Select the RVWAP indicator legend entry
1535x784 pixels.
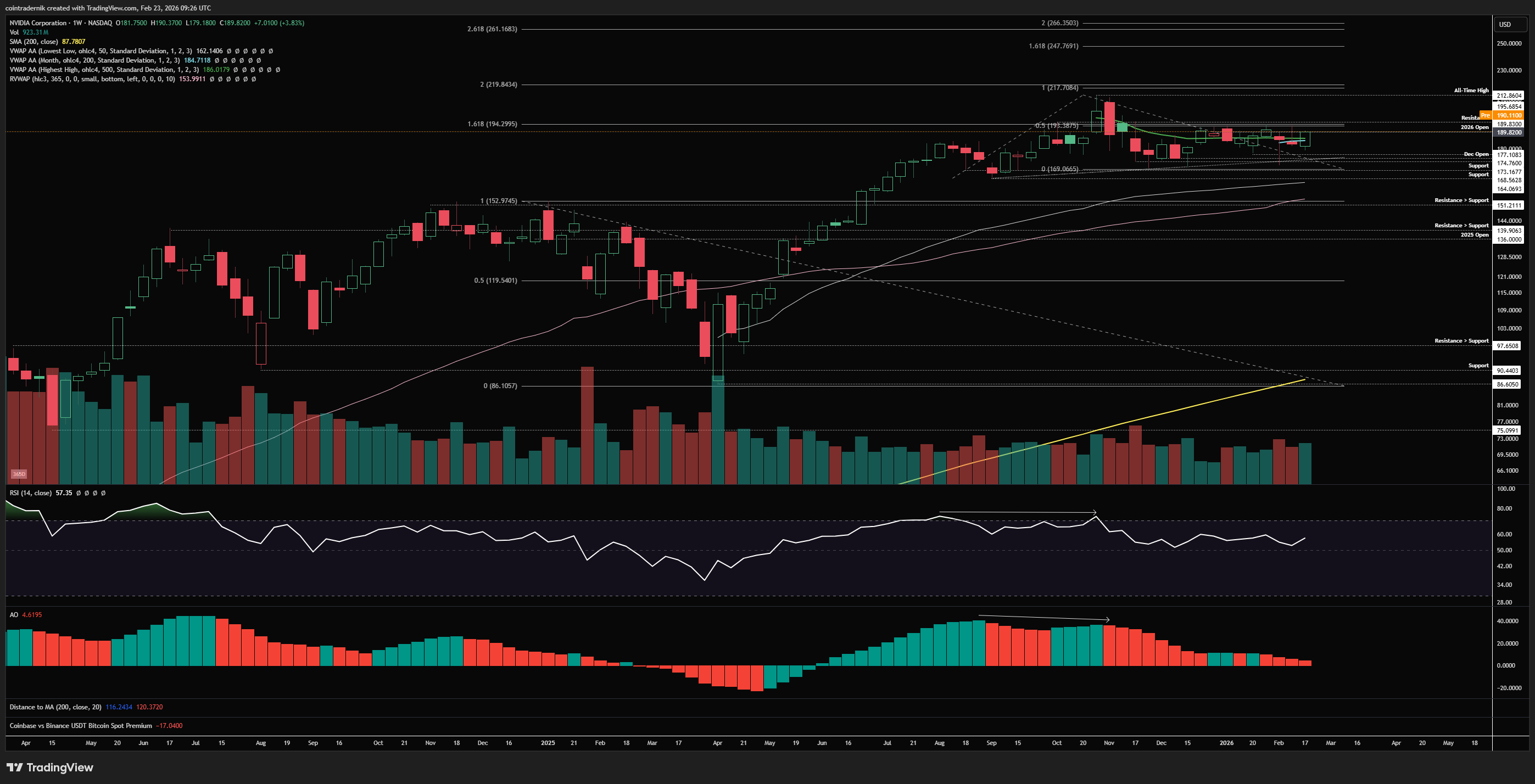(x=92, y=79)
